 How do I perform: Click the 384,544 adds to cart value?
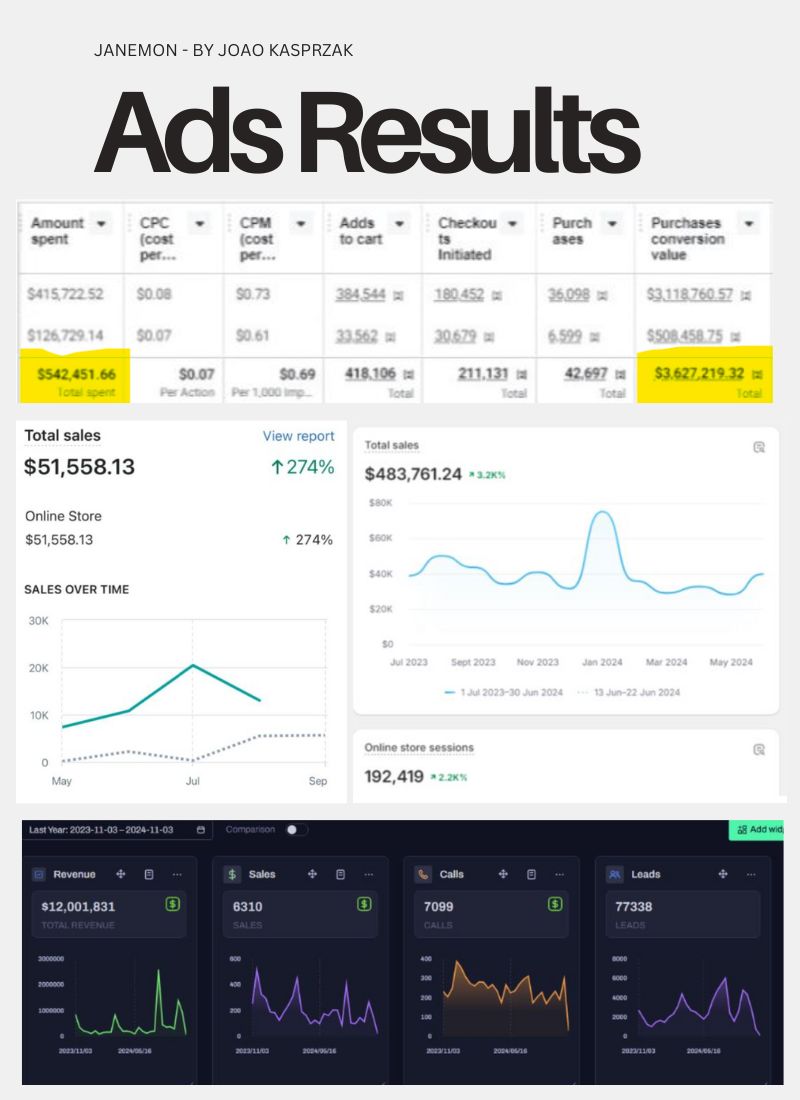[x=361, y=295]
